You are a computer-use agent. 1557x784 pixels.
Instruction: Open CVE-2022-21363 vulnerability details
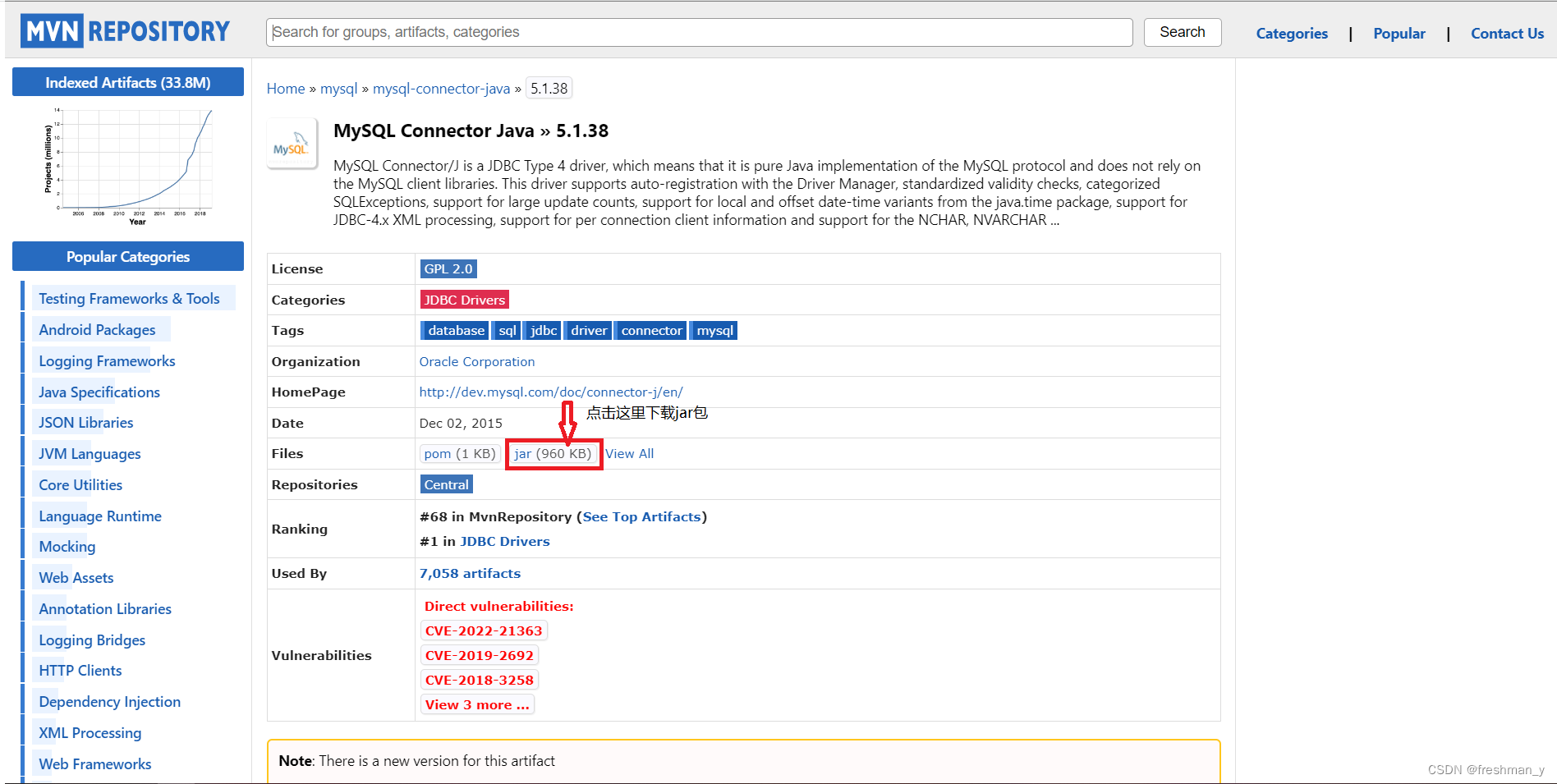click(x=484, y=630)
